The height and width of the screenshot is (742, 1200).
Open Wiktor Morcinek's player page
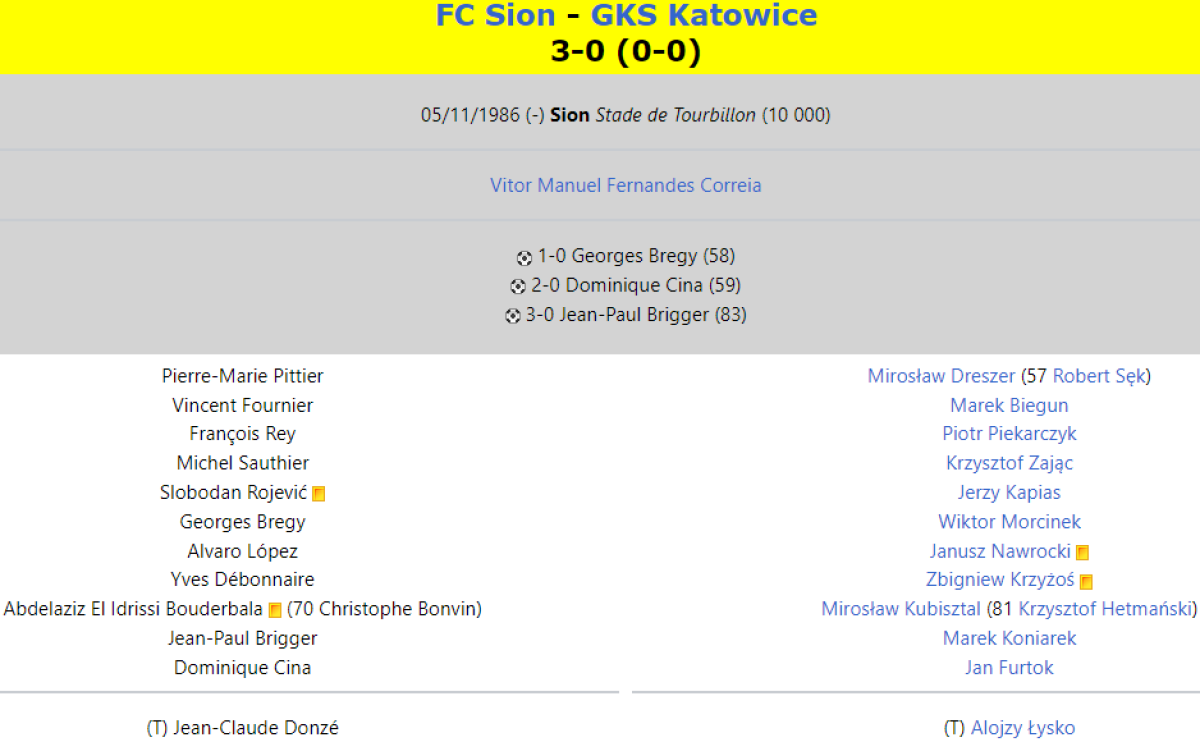point(1009,522)
